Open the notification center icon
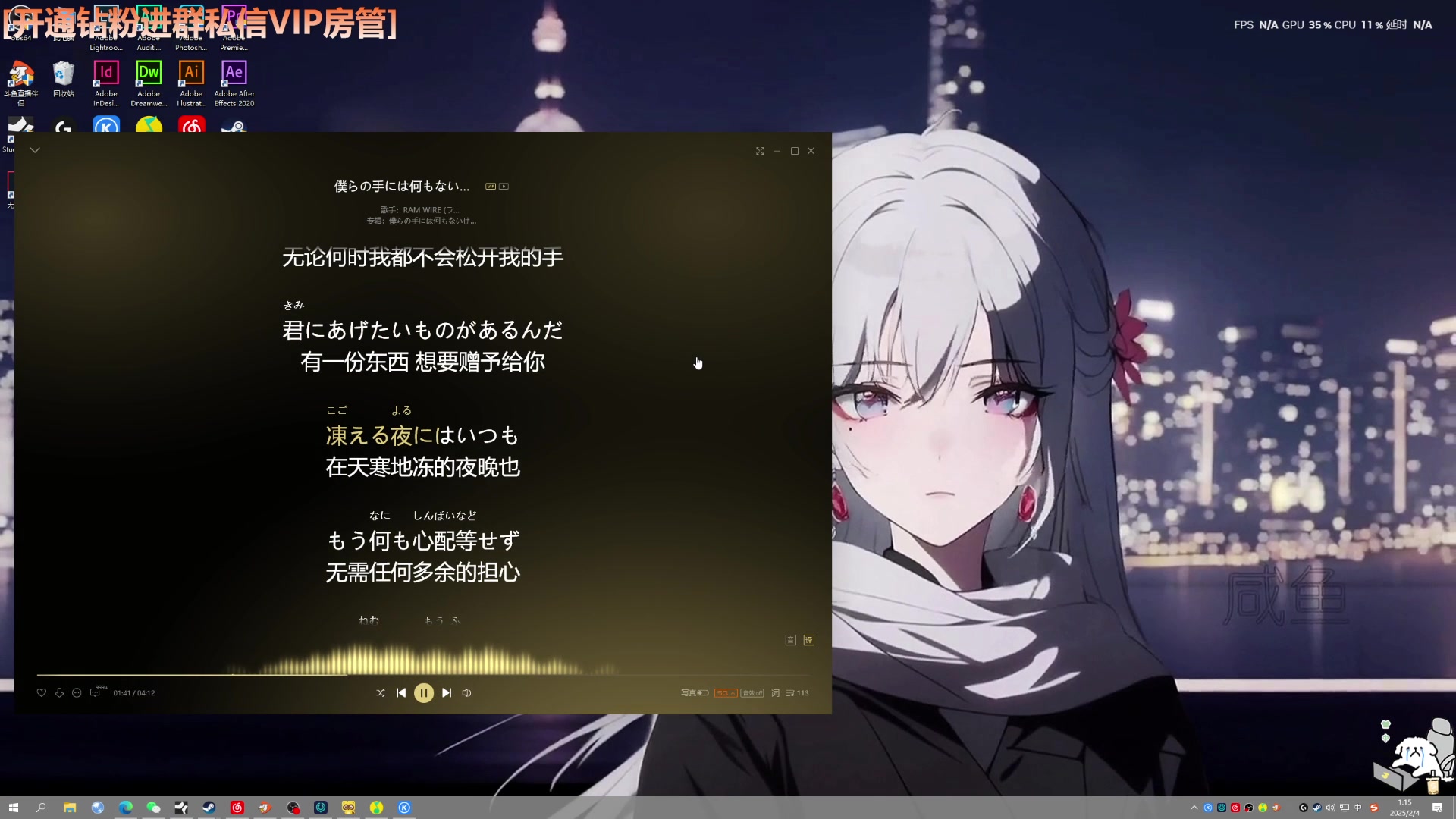Screen dimensions: 1456x819 (x=1437, y=808)
